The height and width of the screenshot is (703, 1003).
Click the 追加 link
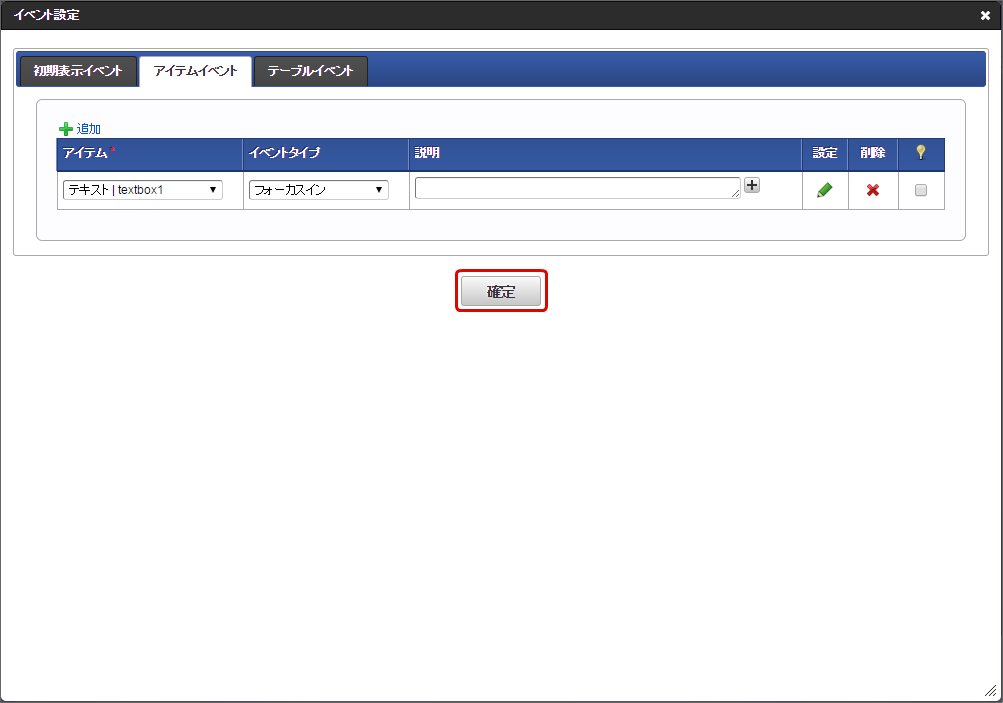[x=88, y=129]
